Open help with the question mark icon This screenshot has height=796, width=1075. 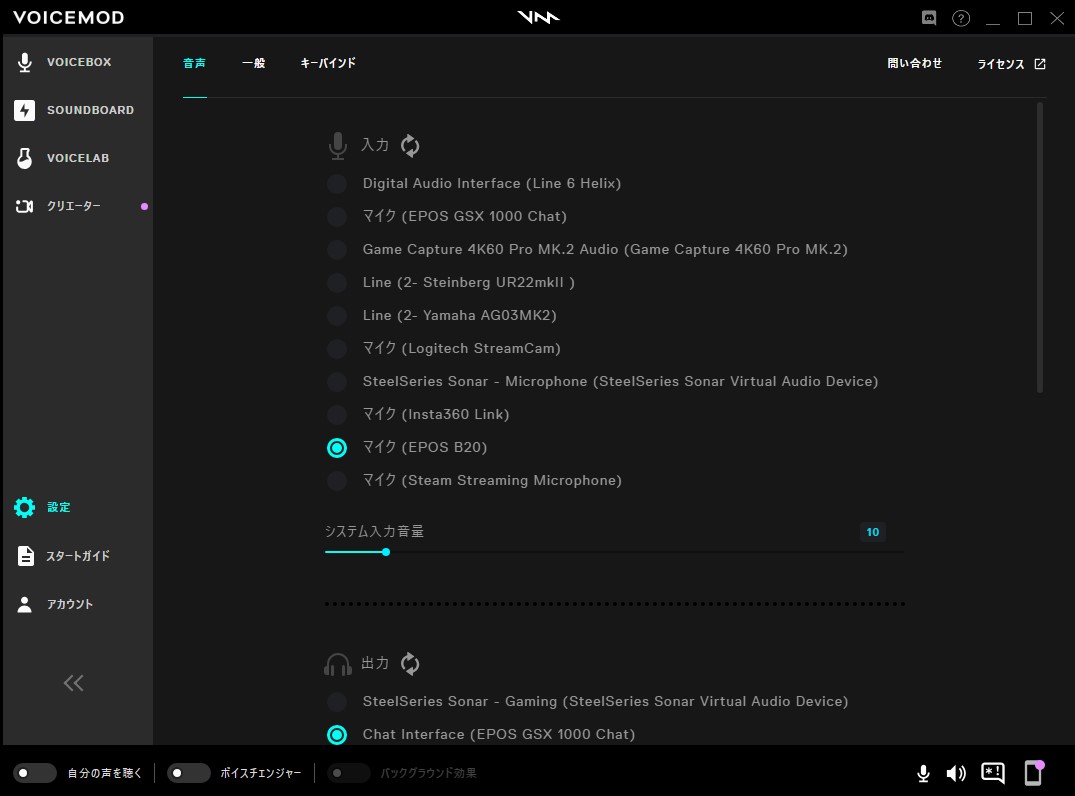961,18
